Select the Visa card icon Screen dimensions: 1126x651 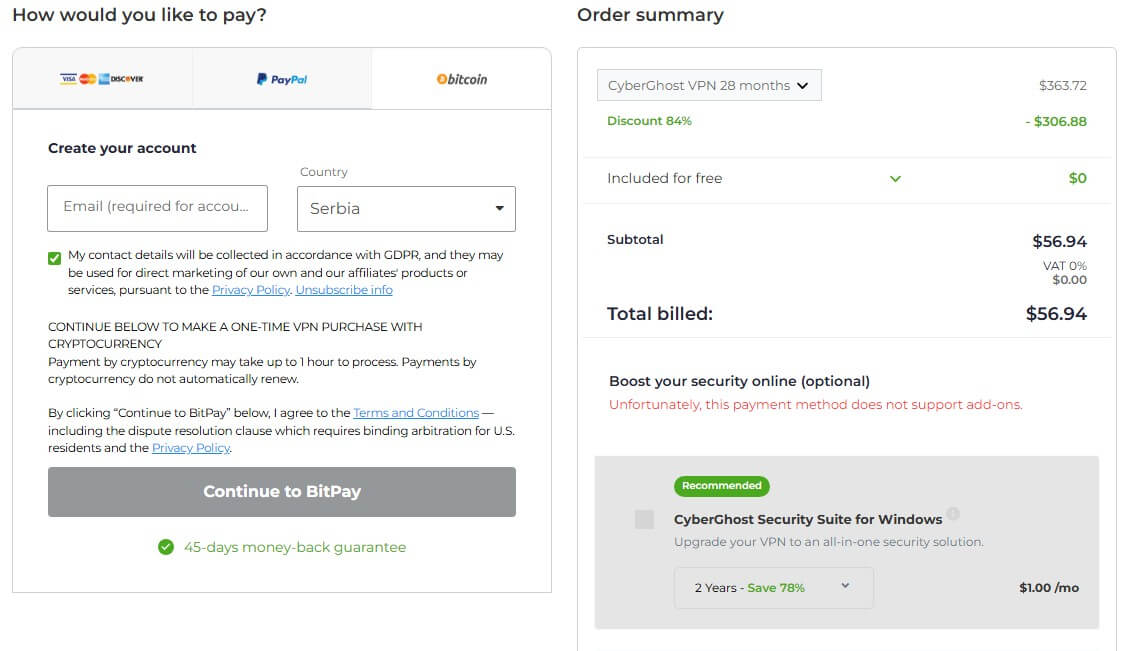click(x=68, y=78)
